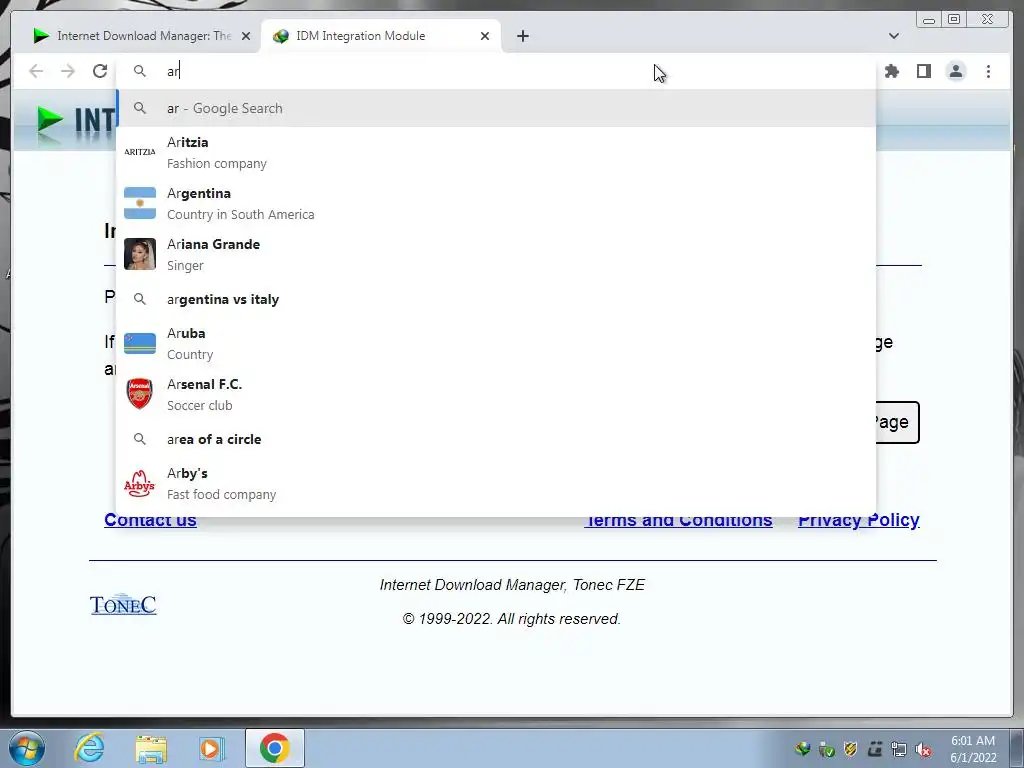
Task: Expand the tab search dropdown arrow
Action: [893, 36]
